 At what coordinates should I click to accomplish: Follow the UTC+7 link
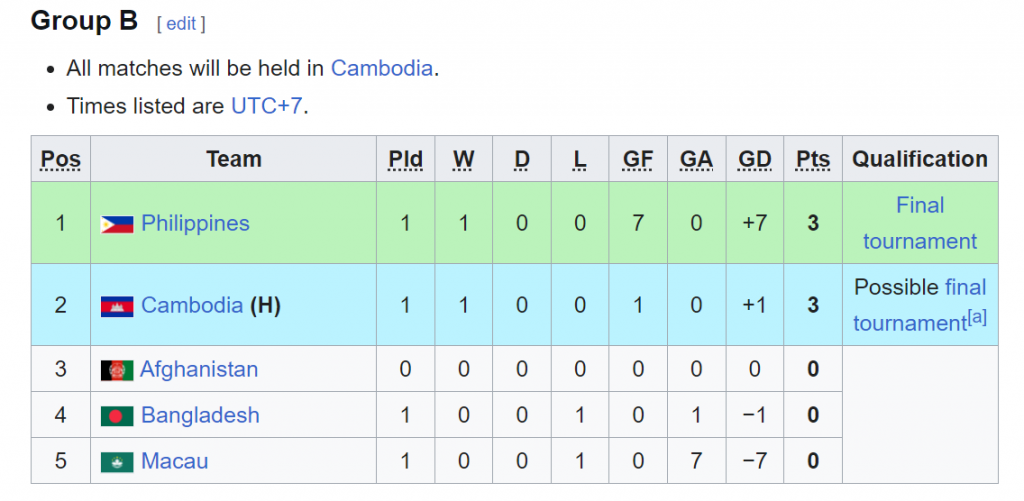266,106
